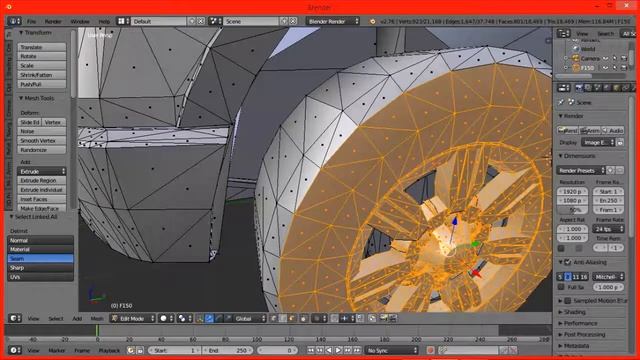
Task: Click the Smooth Vertex button
Action: coord(42,140)
